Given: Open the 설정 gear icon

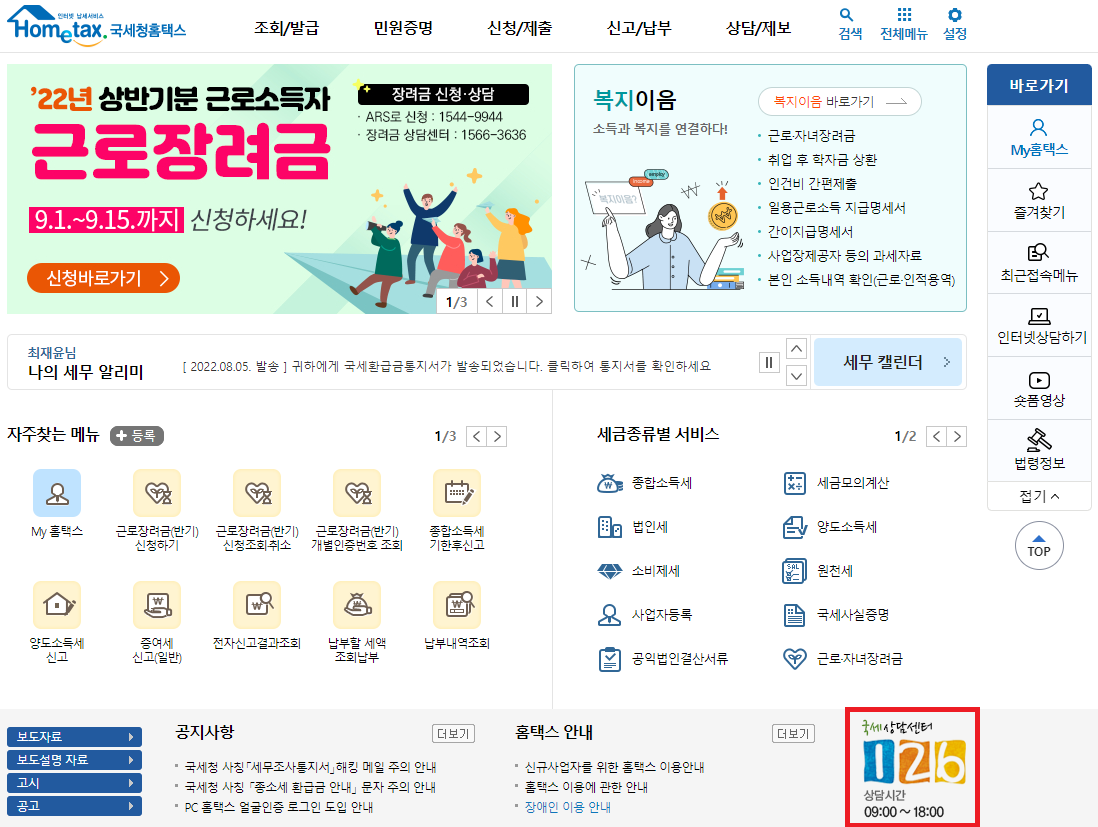Looking at the screenshot, I should click(x=957, y=22).
